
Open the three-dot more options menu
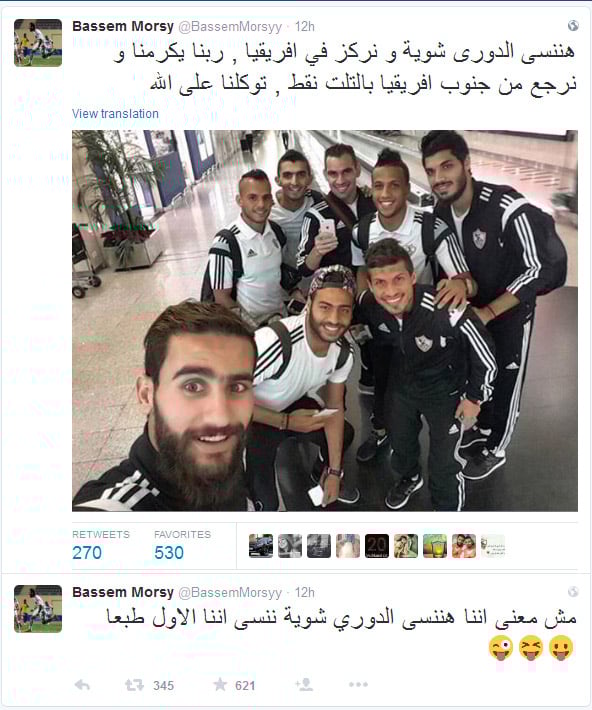tap(358, 685)
